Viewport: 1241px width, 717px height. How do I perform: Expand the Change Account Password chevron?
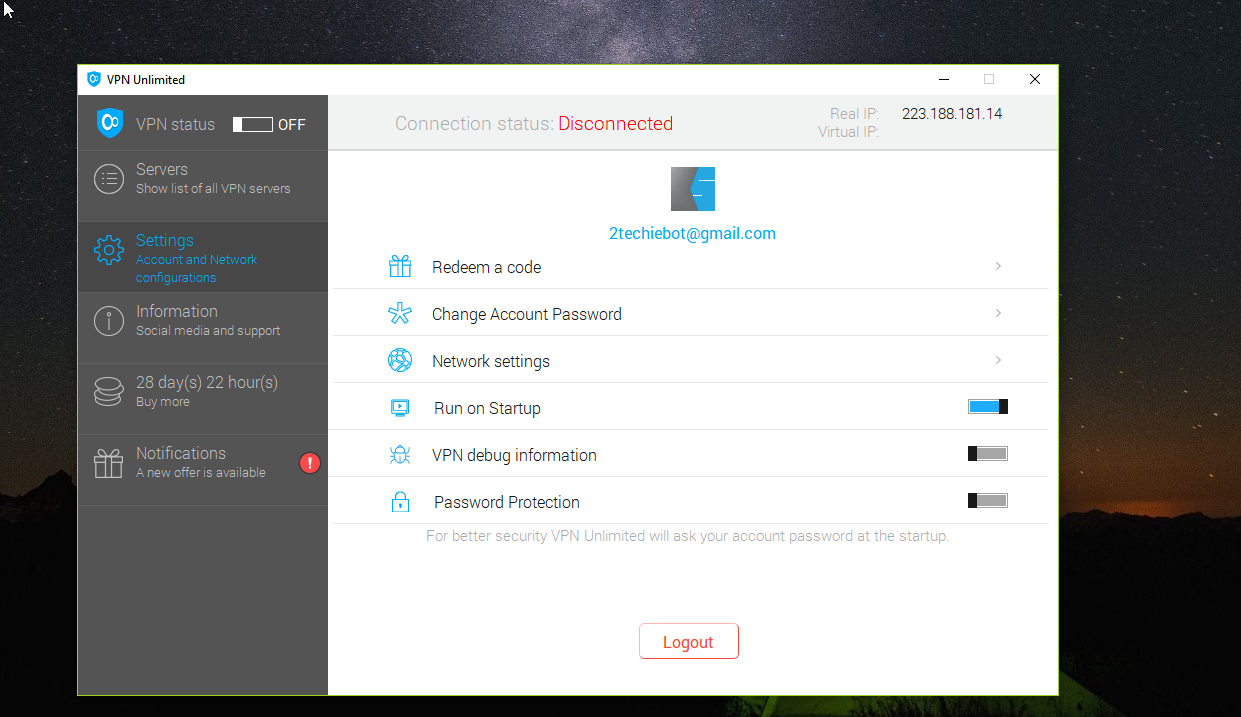[x=998, y=313]
